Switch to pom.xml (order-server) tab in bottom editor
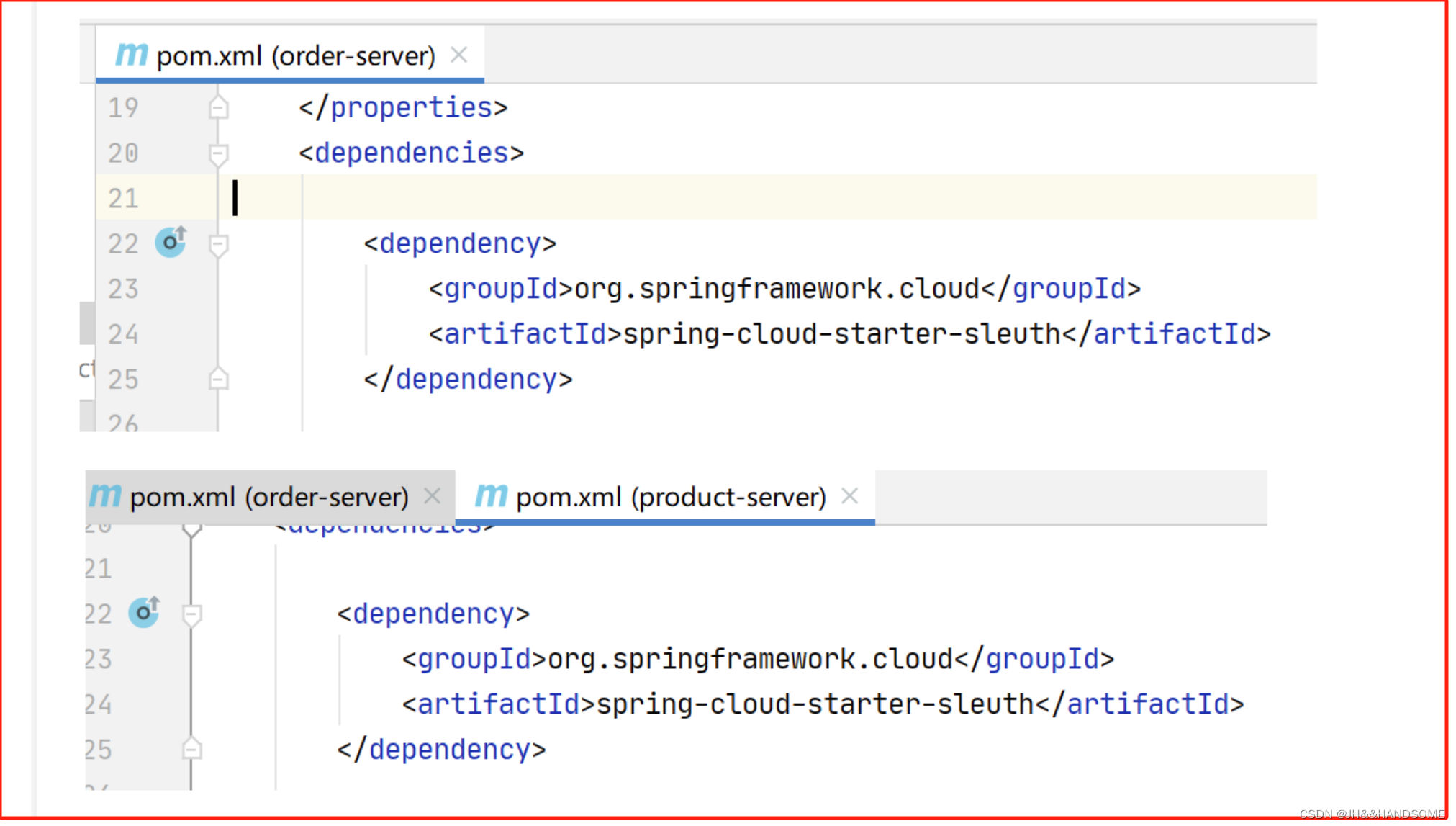1456x826 pixels. pos(270,497)
